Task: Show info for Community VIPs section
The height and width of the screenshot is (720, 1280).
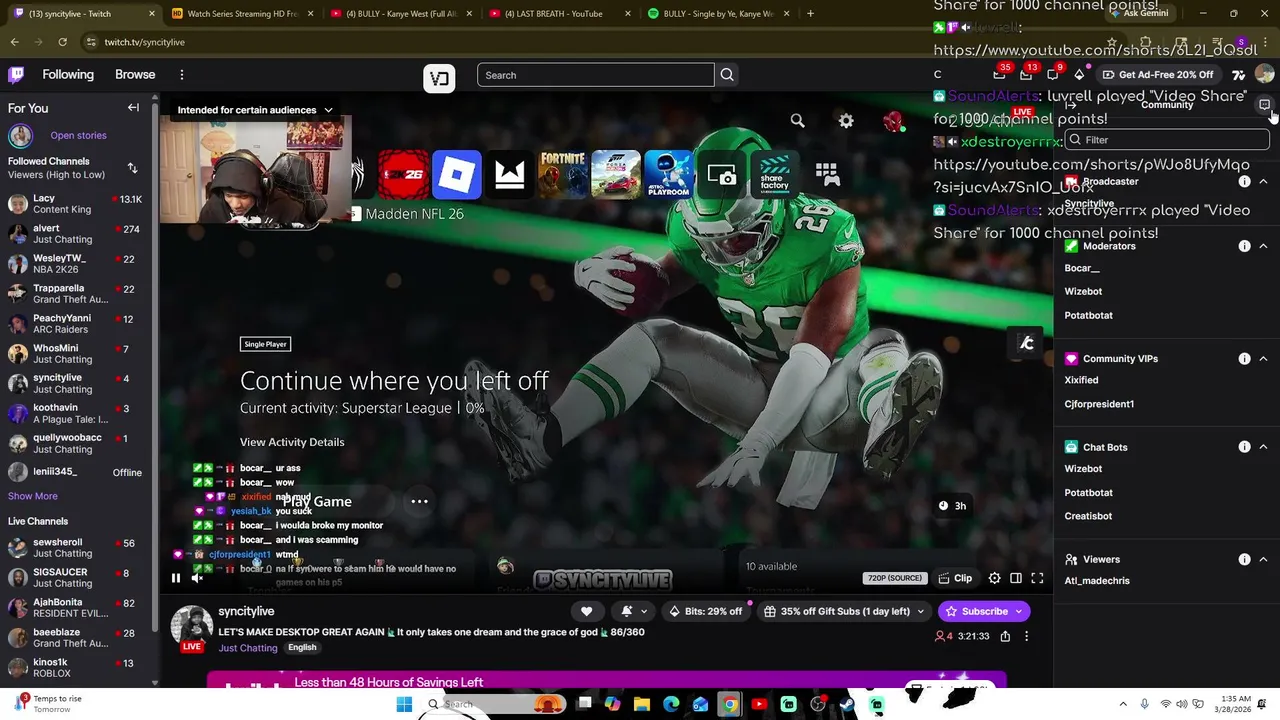Action: point(1244,359)
